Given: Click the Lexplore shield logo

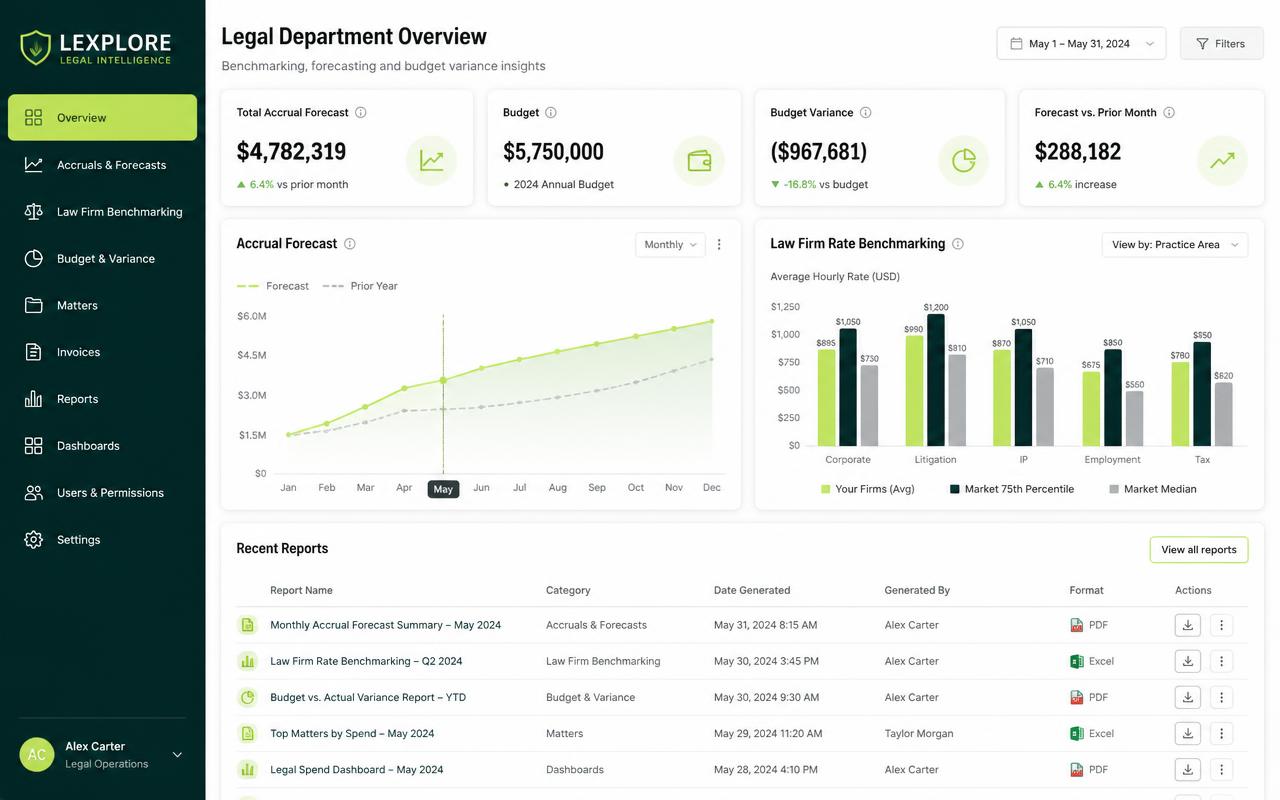Looking at the screenshot, I should pos(36,47).
